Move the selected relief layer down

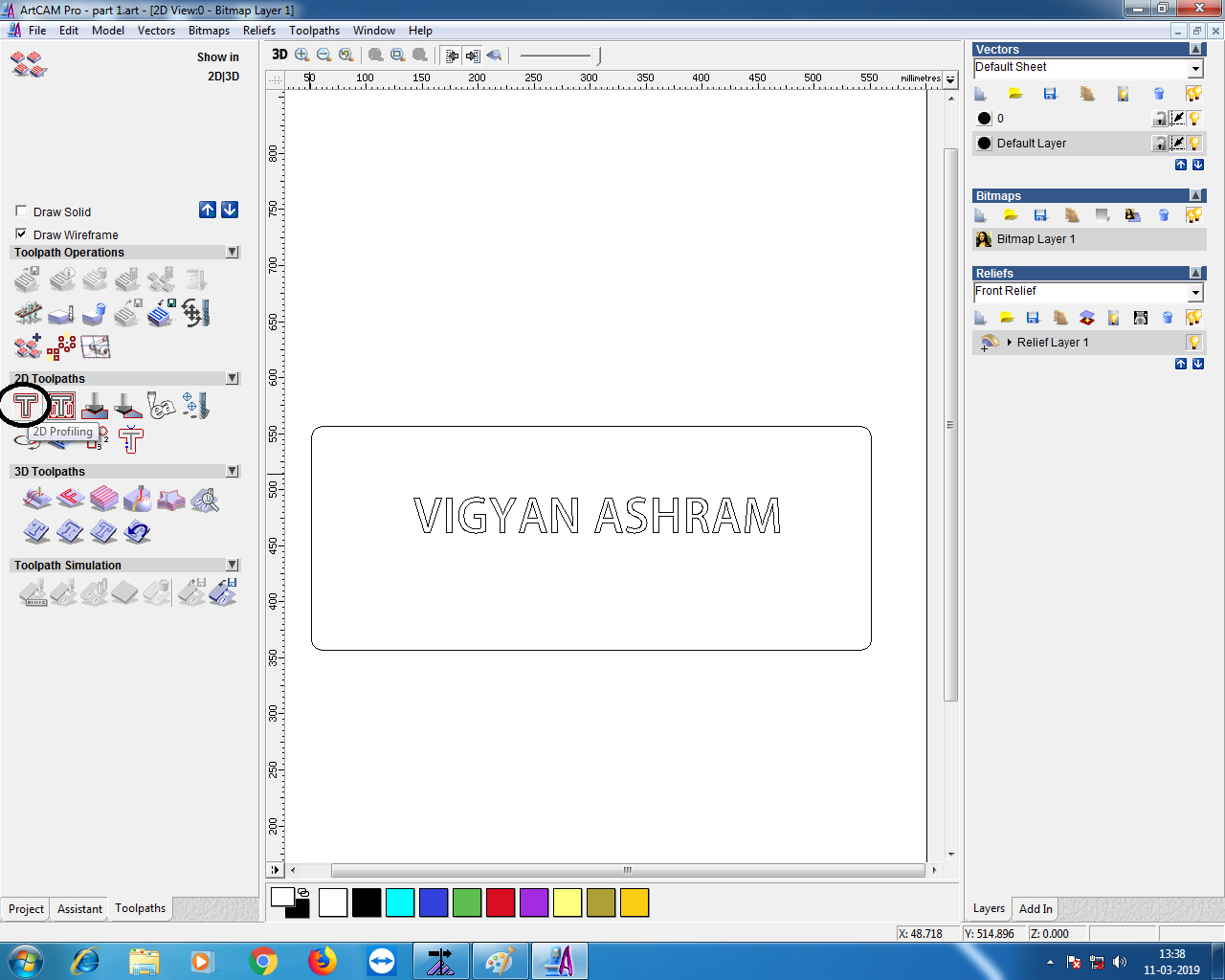tap(1197, 364)
